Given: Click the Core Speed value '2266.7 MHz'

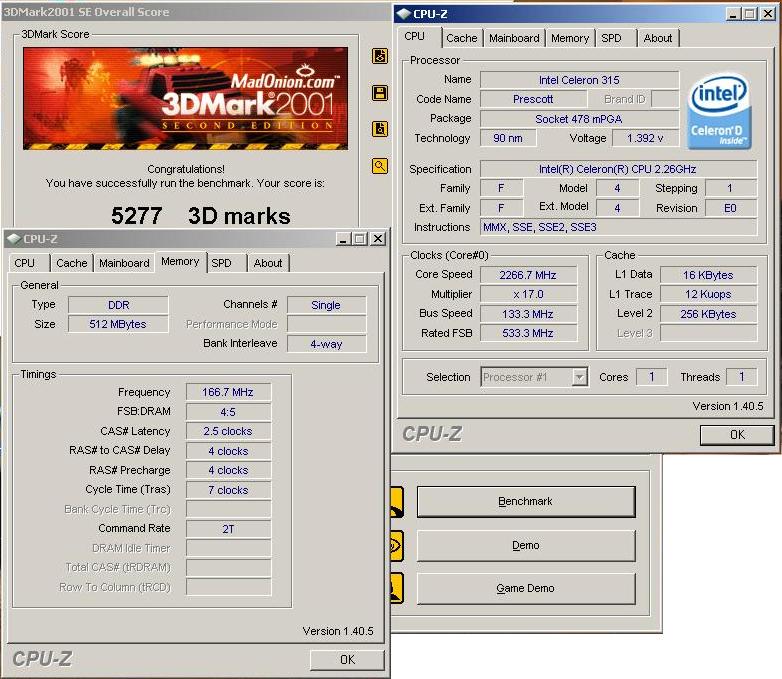Looking at the screenshot, I should coord(528,275).
